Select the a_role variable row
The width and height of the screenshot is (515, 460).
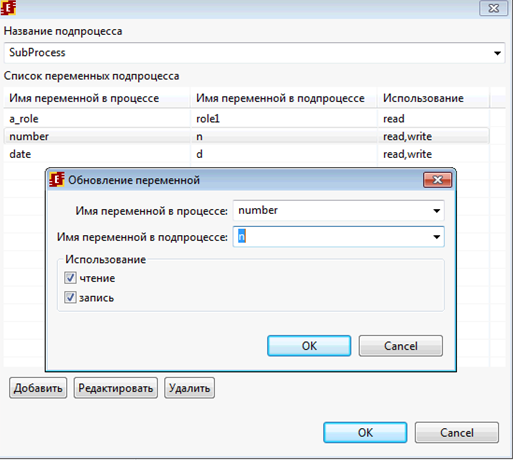pos(246,119)
